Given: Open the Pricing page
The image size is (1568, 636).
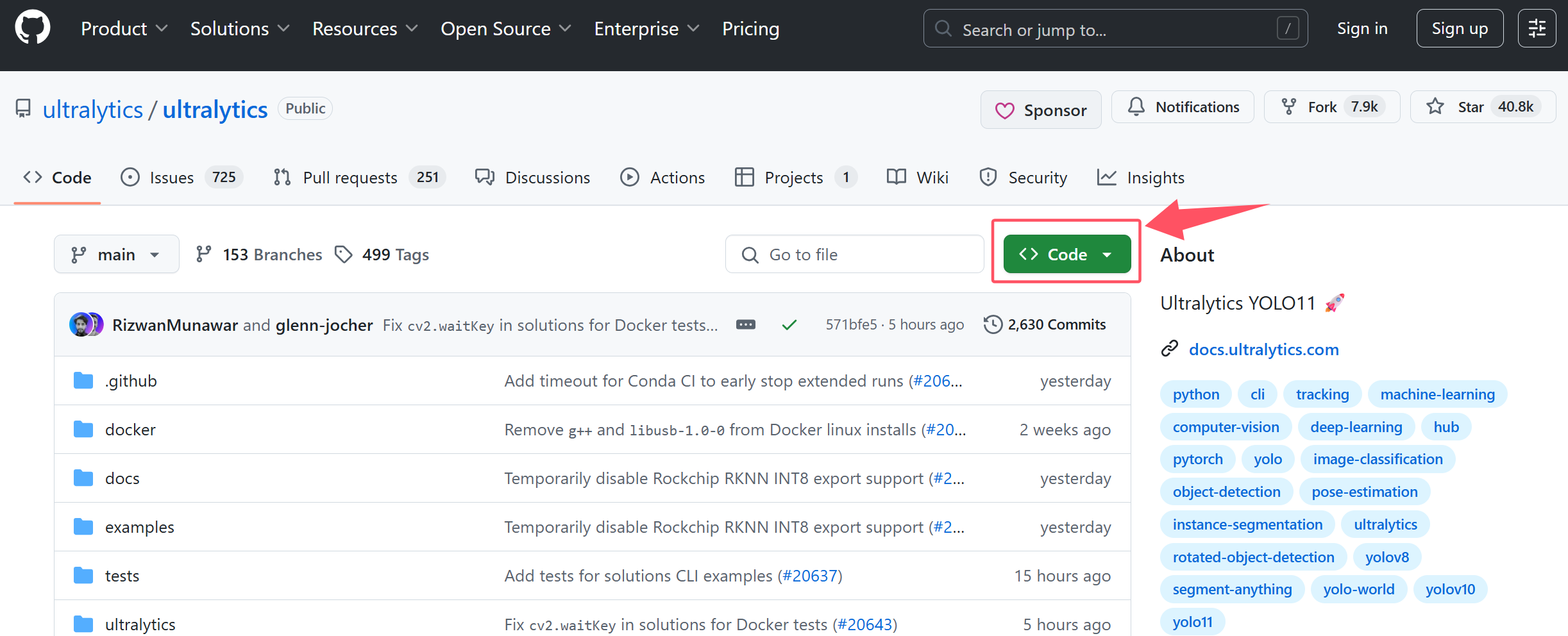Looking at the screenshot, I should point(751,29).
